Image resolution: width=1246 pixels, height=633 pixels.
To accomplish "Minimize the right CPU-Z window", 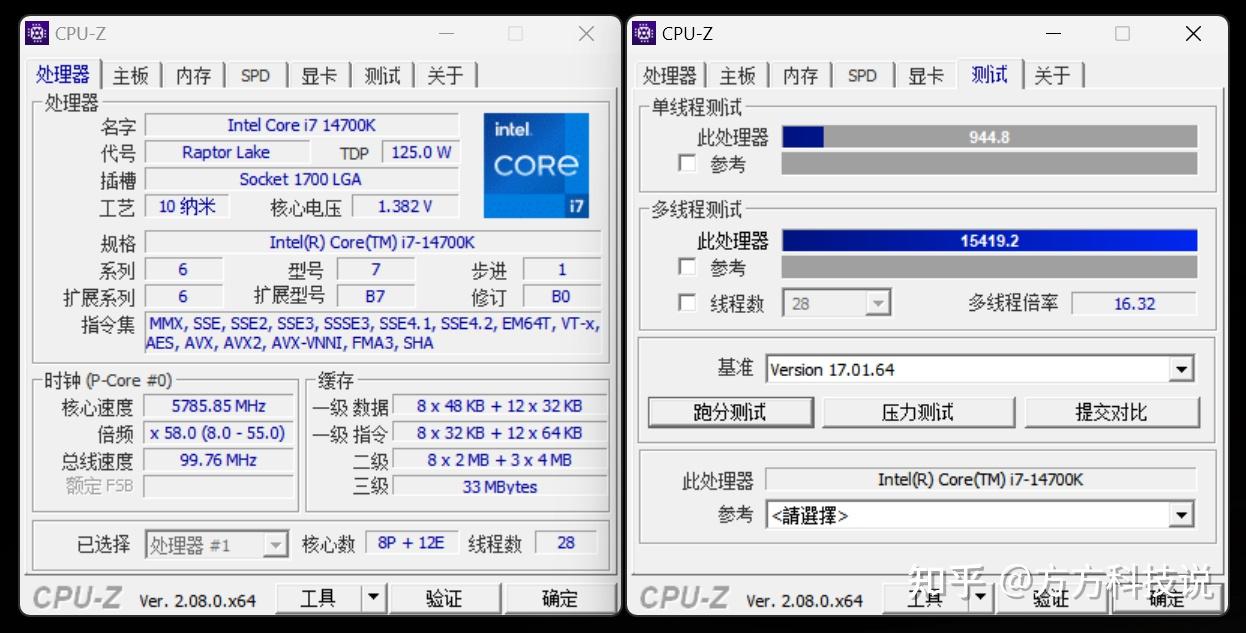I will [1053, 33].
